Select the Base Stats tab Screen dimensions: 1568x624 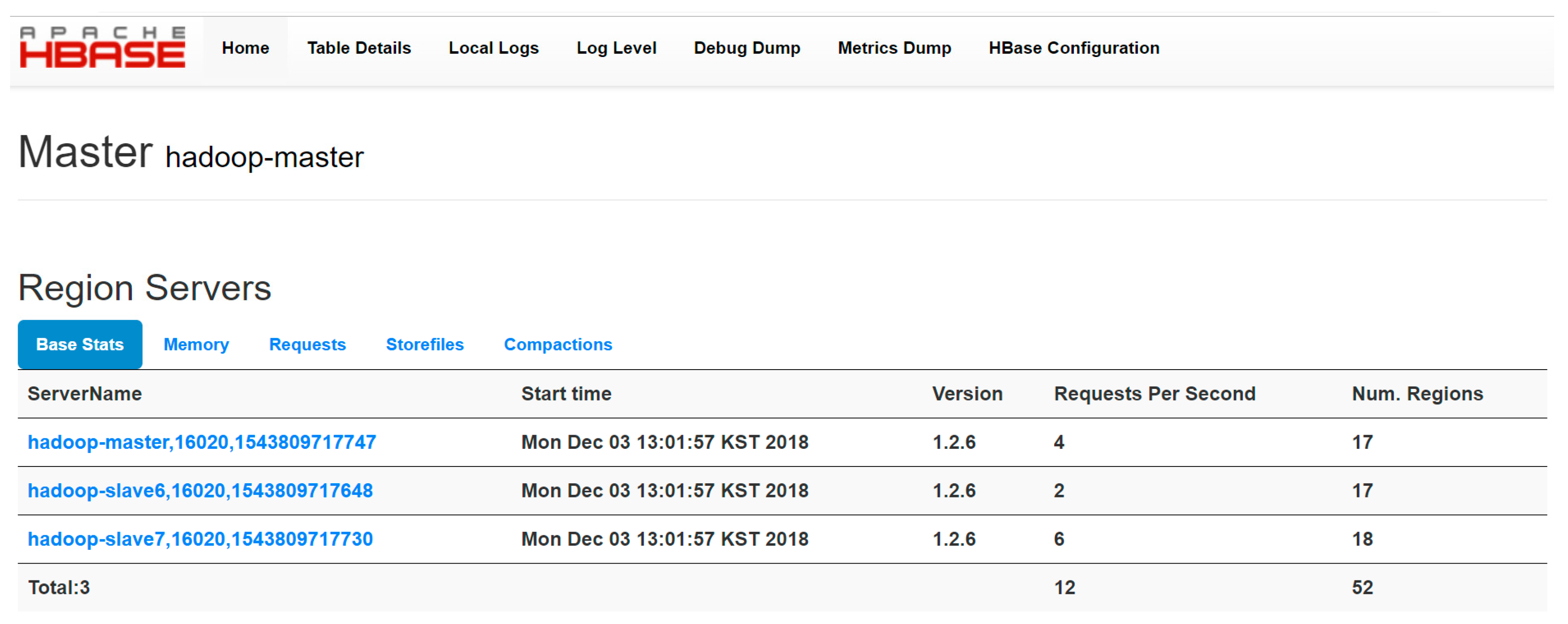pos(80,344)
